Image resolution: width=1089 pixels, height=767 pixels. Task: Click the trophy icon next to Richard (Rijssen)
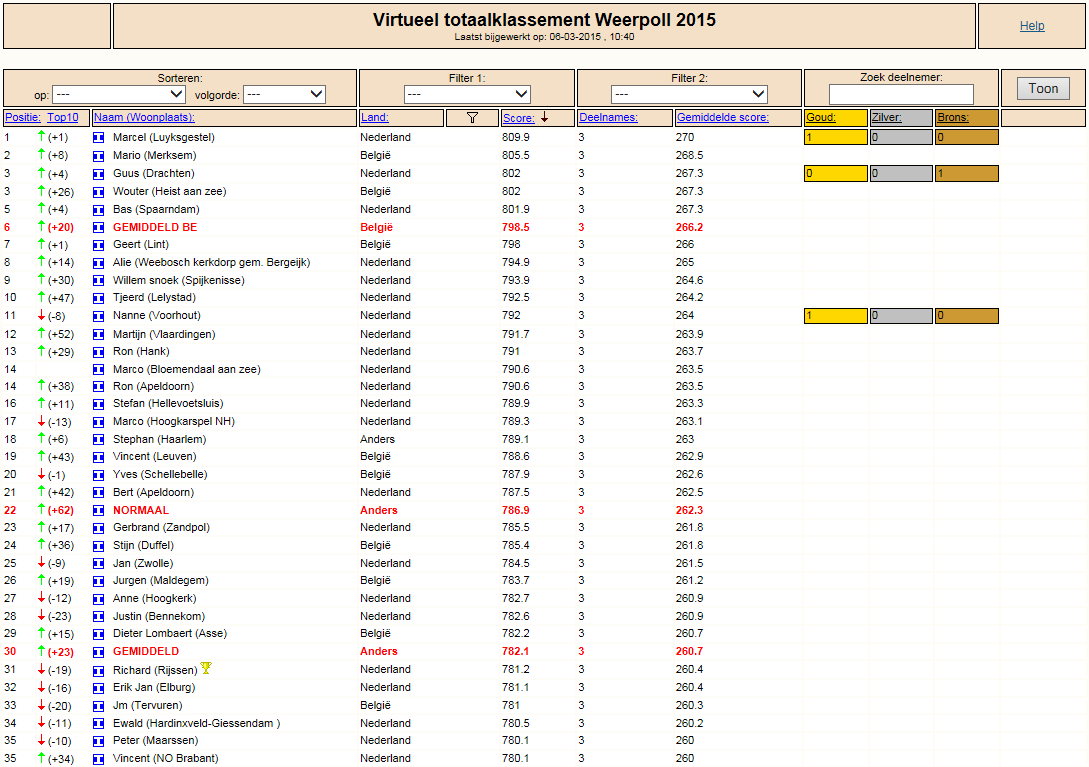tap(206, 668)
